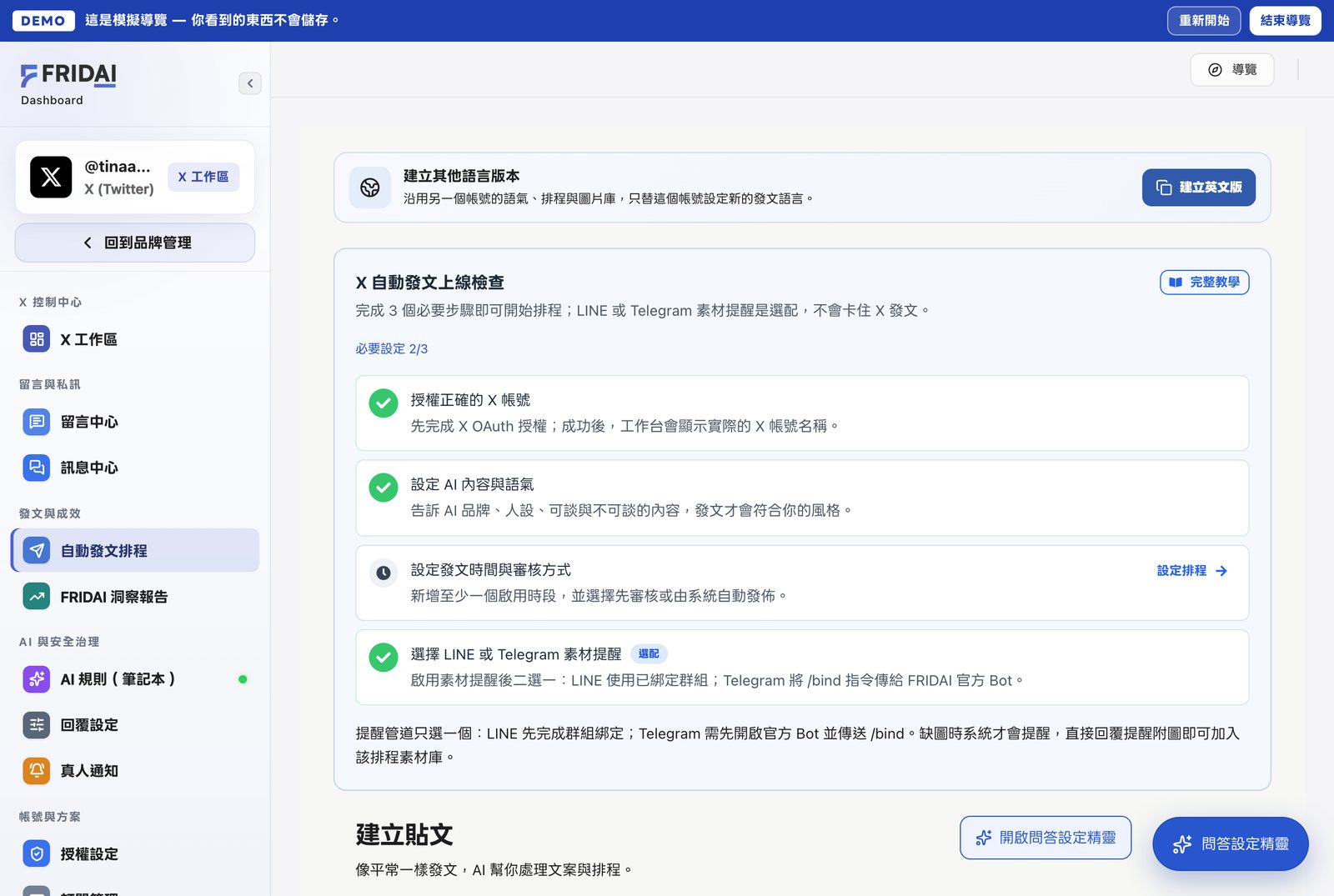
Task: Select 自動發文排程 in the sidebar
Action: 135,550
